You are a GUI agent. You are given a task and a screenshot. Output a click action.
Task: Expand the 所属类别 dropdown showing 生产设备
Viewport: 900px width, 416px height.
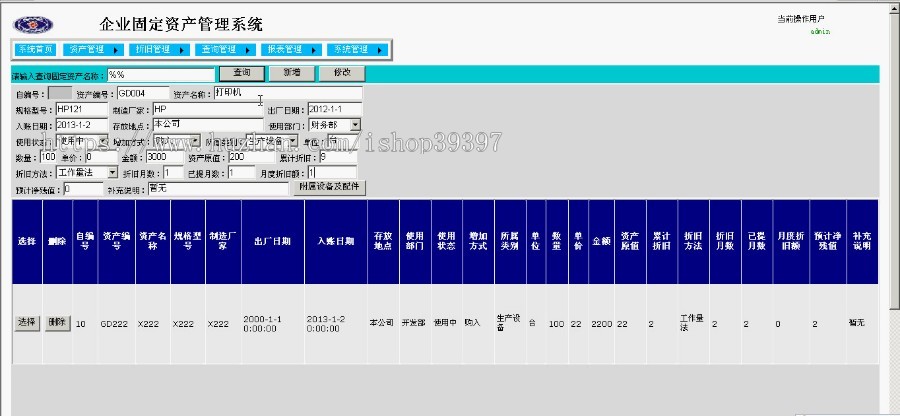point(293,141)
